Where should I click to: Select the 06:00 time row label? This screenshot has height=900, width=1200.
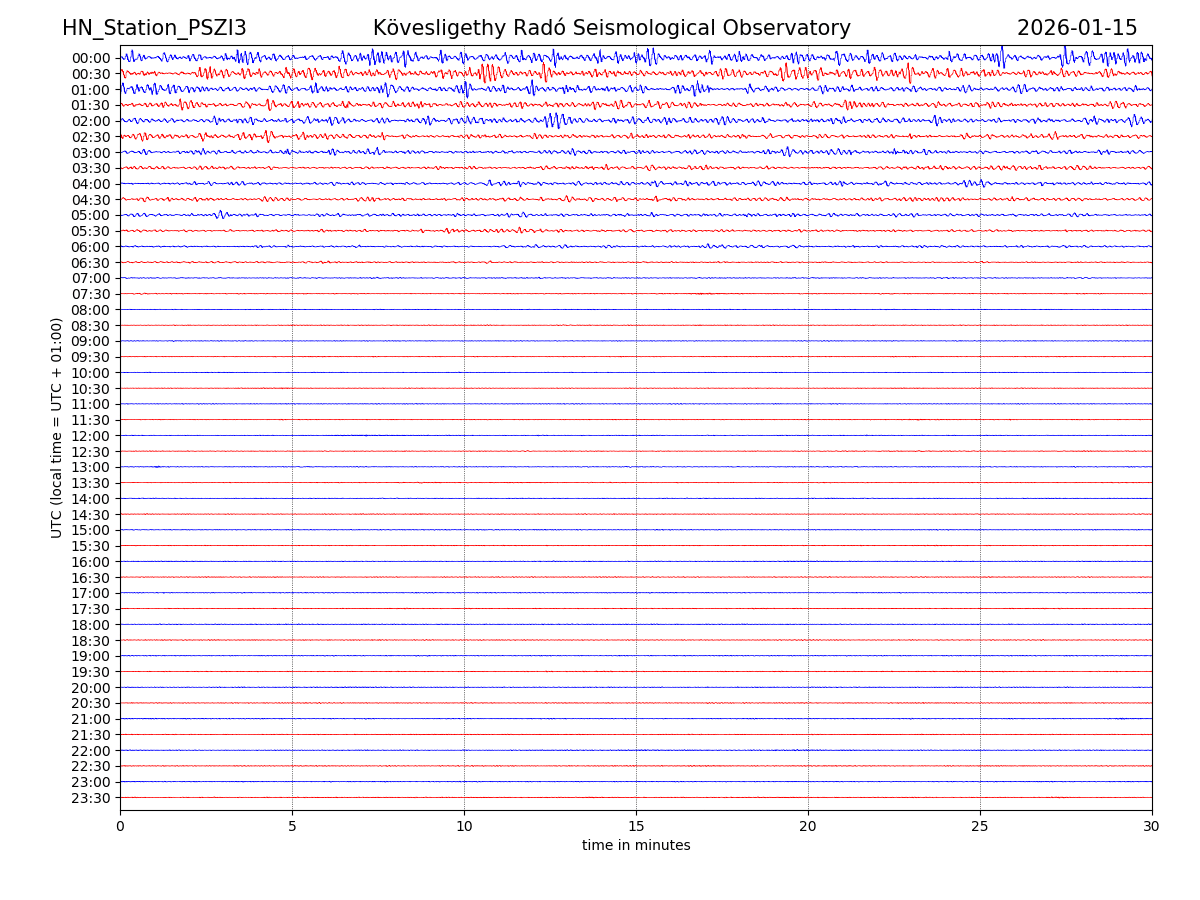[x=90, y=247]
